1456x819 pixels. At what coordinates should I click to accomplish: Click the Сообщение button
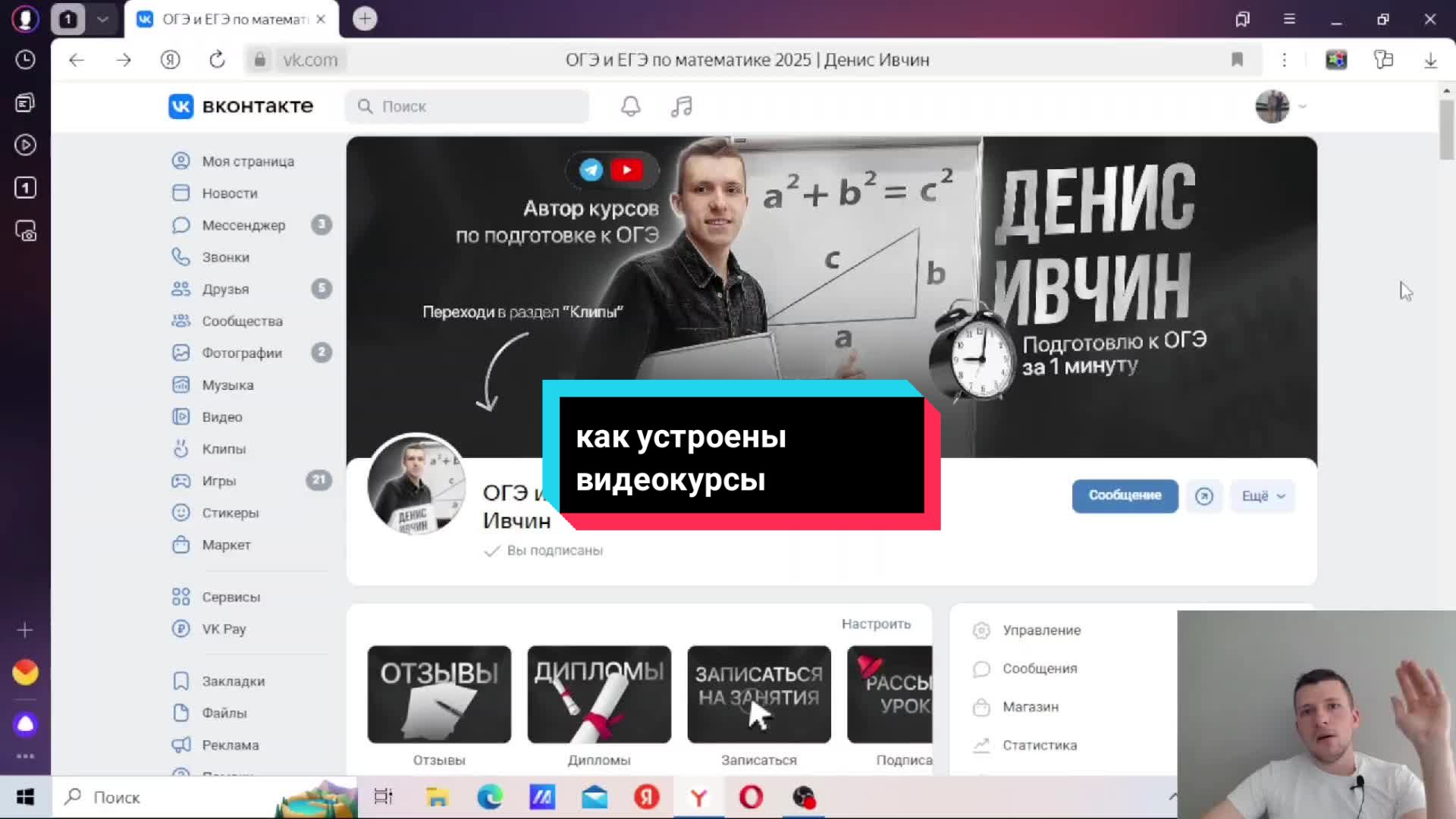click(1125, 496)
